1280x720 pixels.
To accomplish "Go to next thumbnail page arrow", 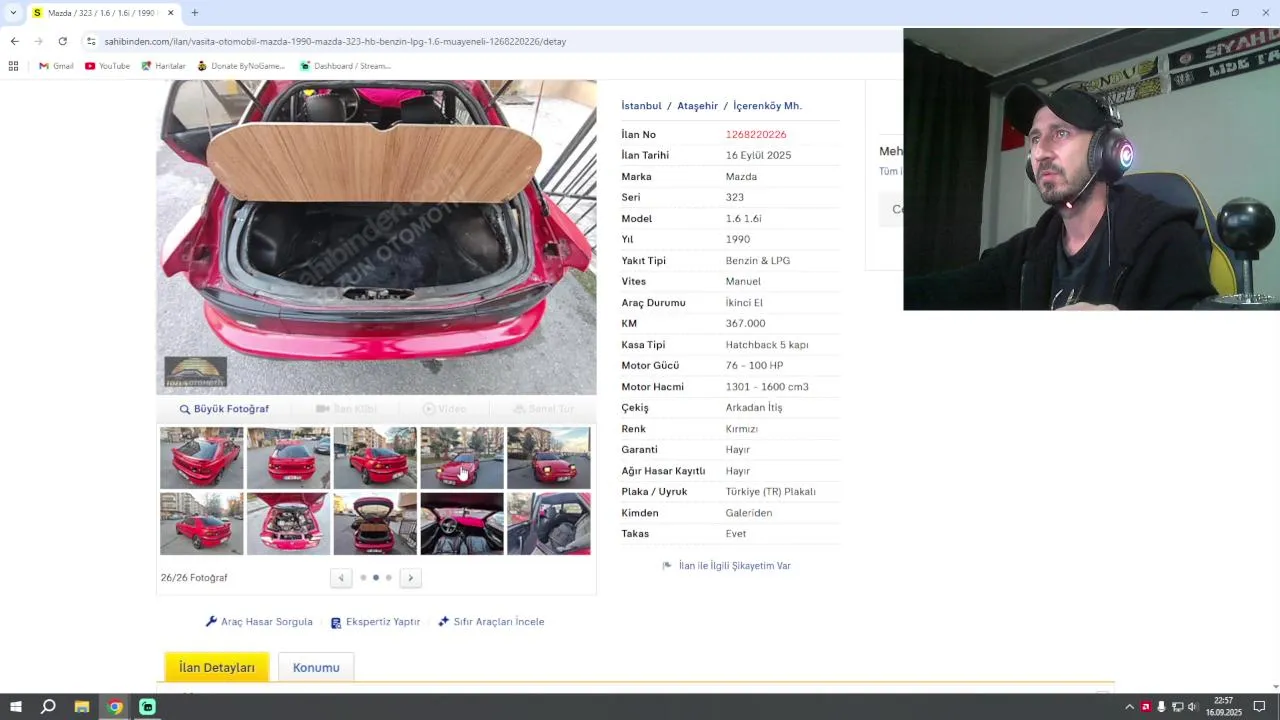I will (410, 578).
